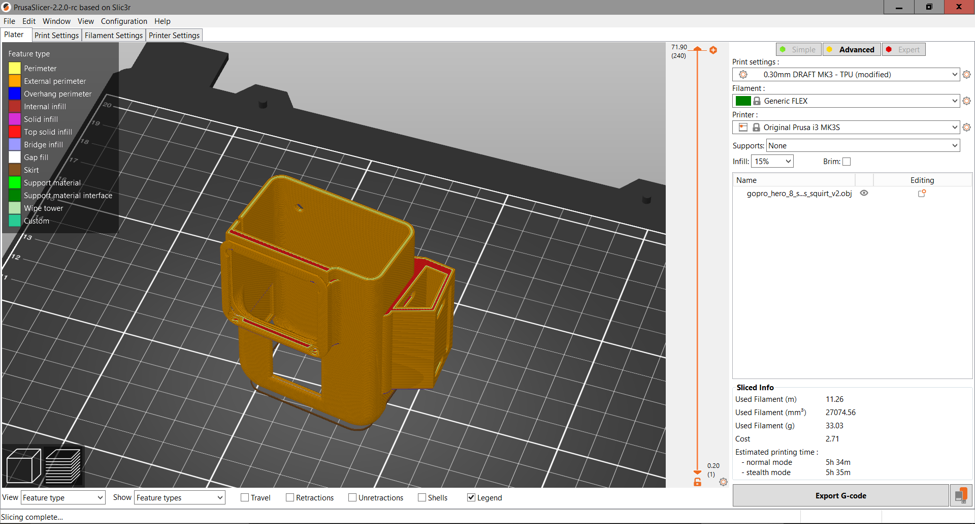Click orange External perimeter legend swatch
Screen dimensions: 975x524
point(15,81)
